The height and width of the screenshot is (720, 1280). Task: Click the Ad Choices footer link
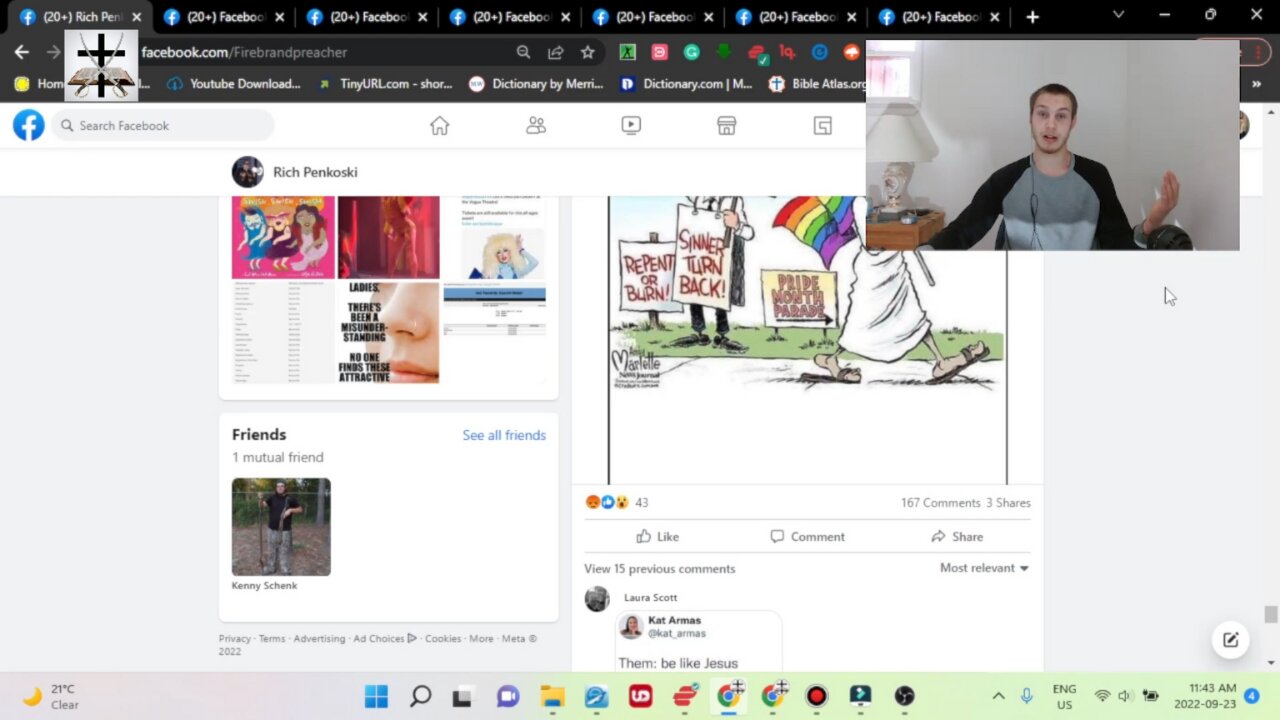click(385, 639)
